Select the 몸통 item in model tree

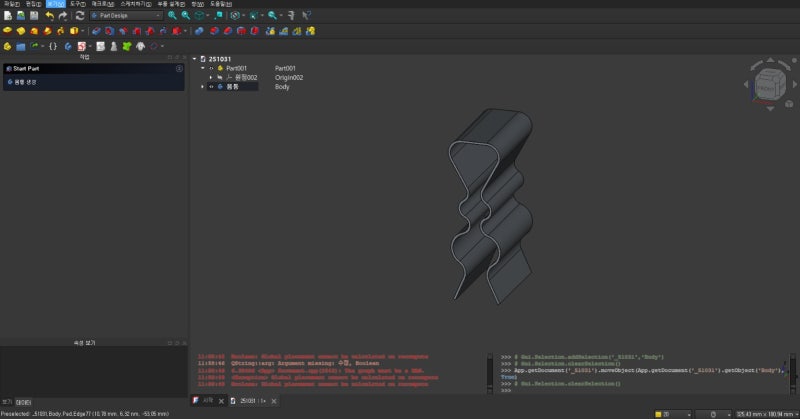233,87
